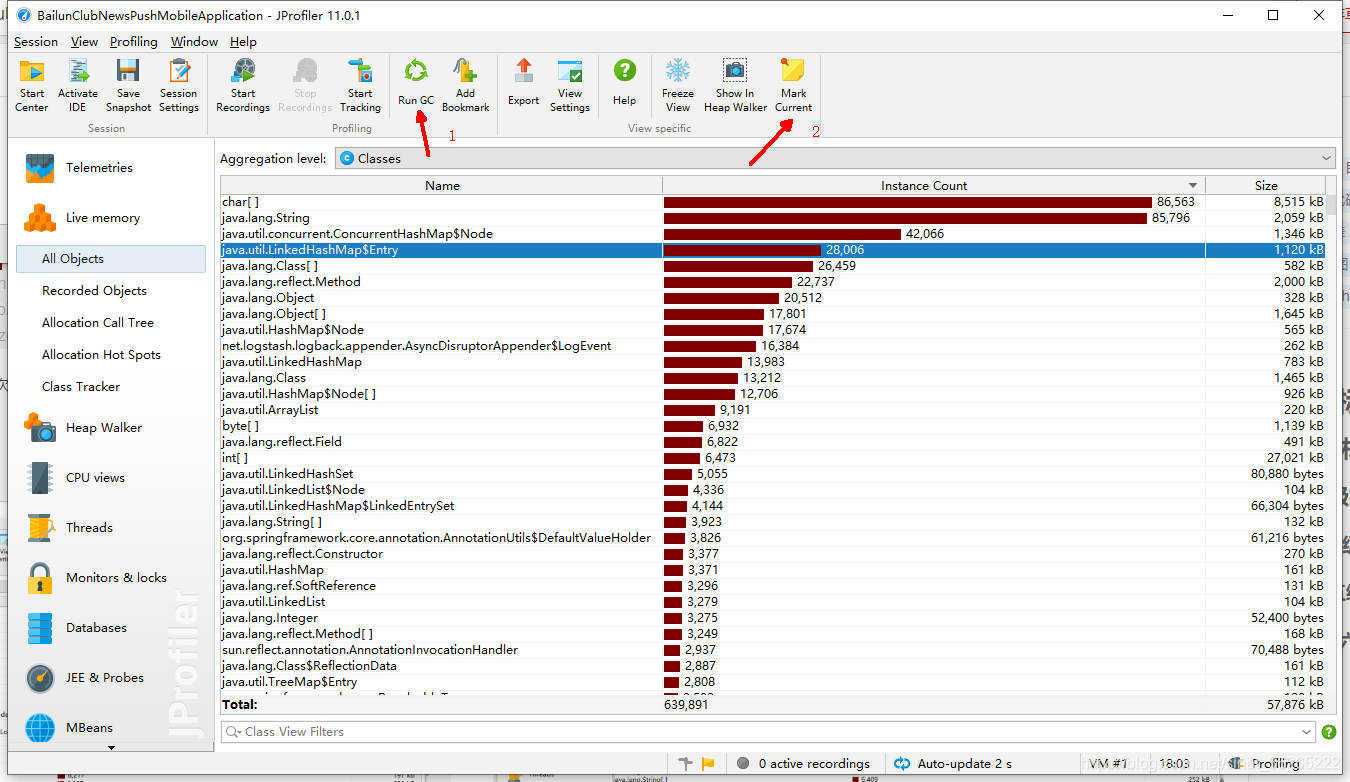Select Recorded Objects view
Screen dimensions: 1350x782
(94, 291)
